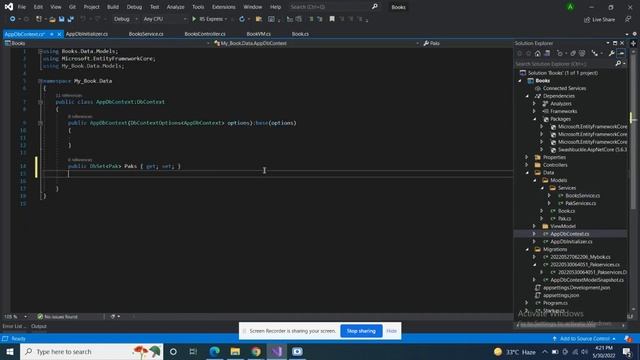Click the Cortana circle taskbar icon

(x=173, y=351)
